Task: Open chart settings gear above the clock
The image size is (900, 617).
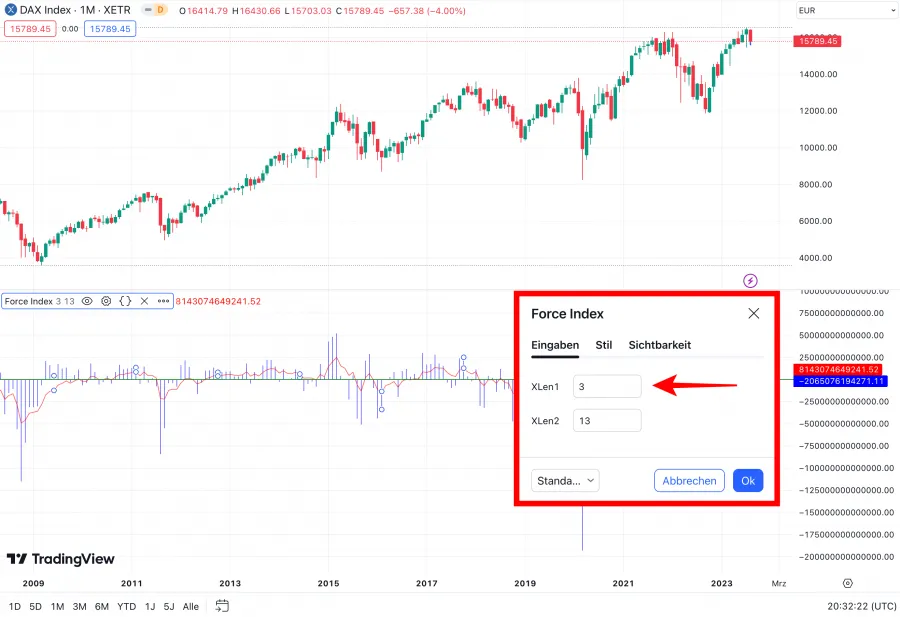Action: tap(847, 582)
